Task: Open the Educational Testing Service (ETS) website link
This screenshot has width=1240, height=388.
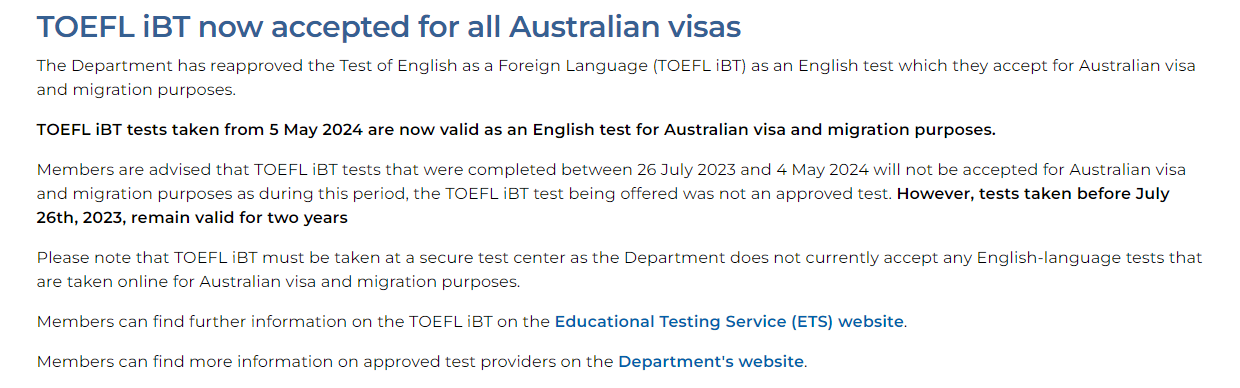Action: point(729,322)
